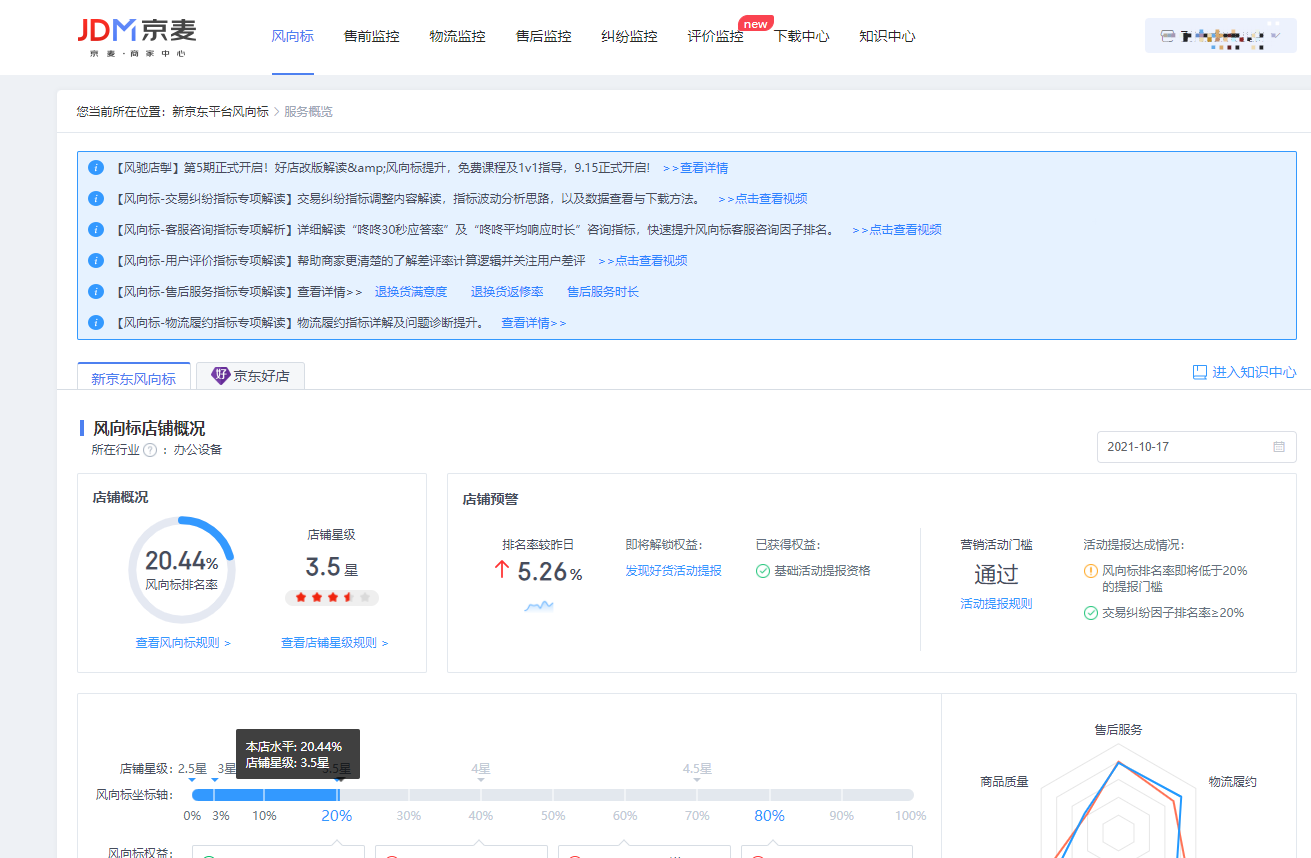Open the 售后服务时长 link

(x=603, y=292)
